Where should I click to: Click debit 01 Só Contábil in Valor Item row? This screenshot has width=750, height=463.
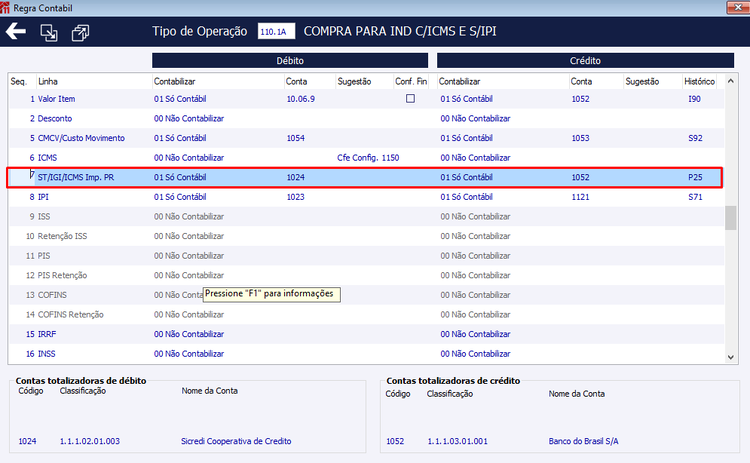[180, 99]
